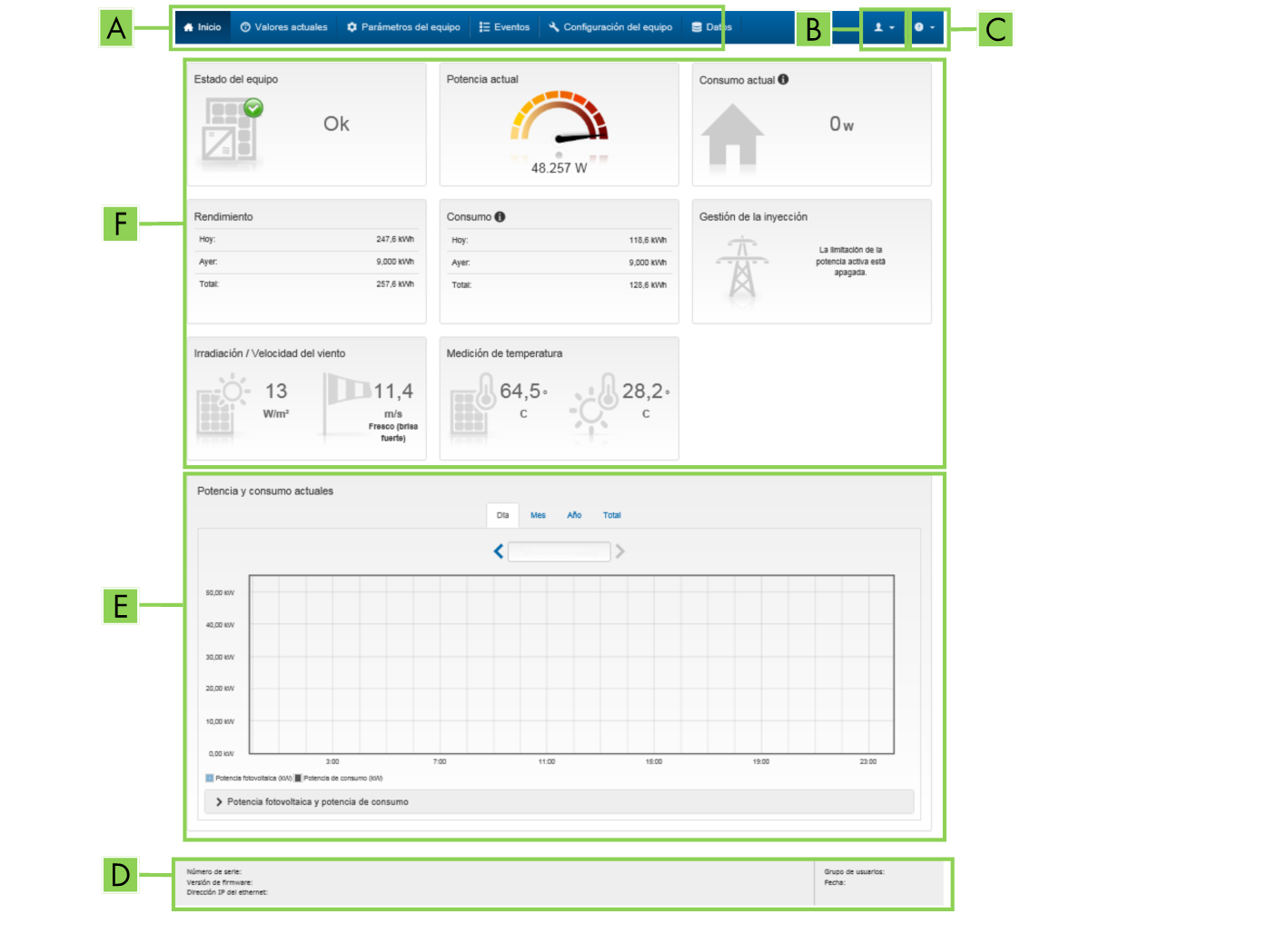
Task: Click the info icon next to Consumo actual
Action: click(783, 80)
